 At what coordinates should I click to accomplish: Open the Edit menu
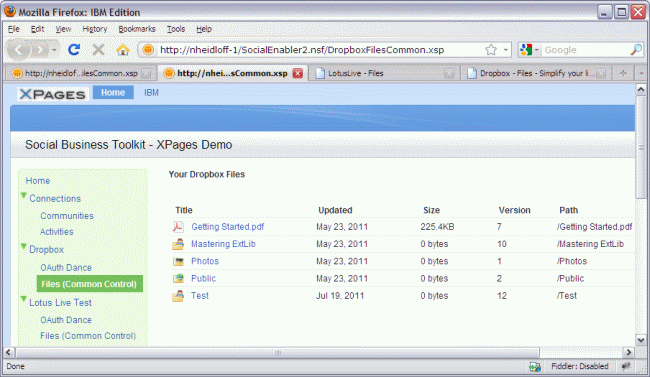point(37,29)
